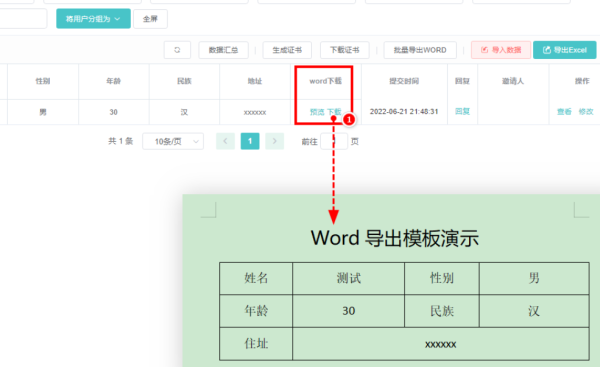The height and width of the screenshot is (367, 600).
Task: Click the 性别 column header
Action: pos(43,81)
